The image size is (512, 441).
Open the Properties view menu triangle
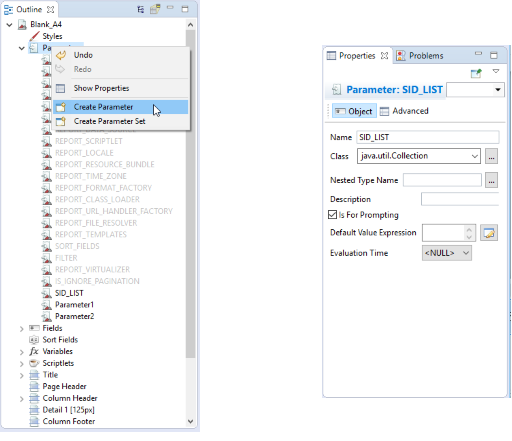[496, 71]
